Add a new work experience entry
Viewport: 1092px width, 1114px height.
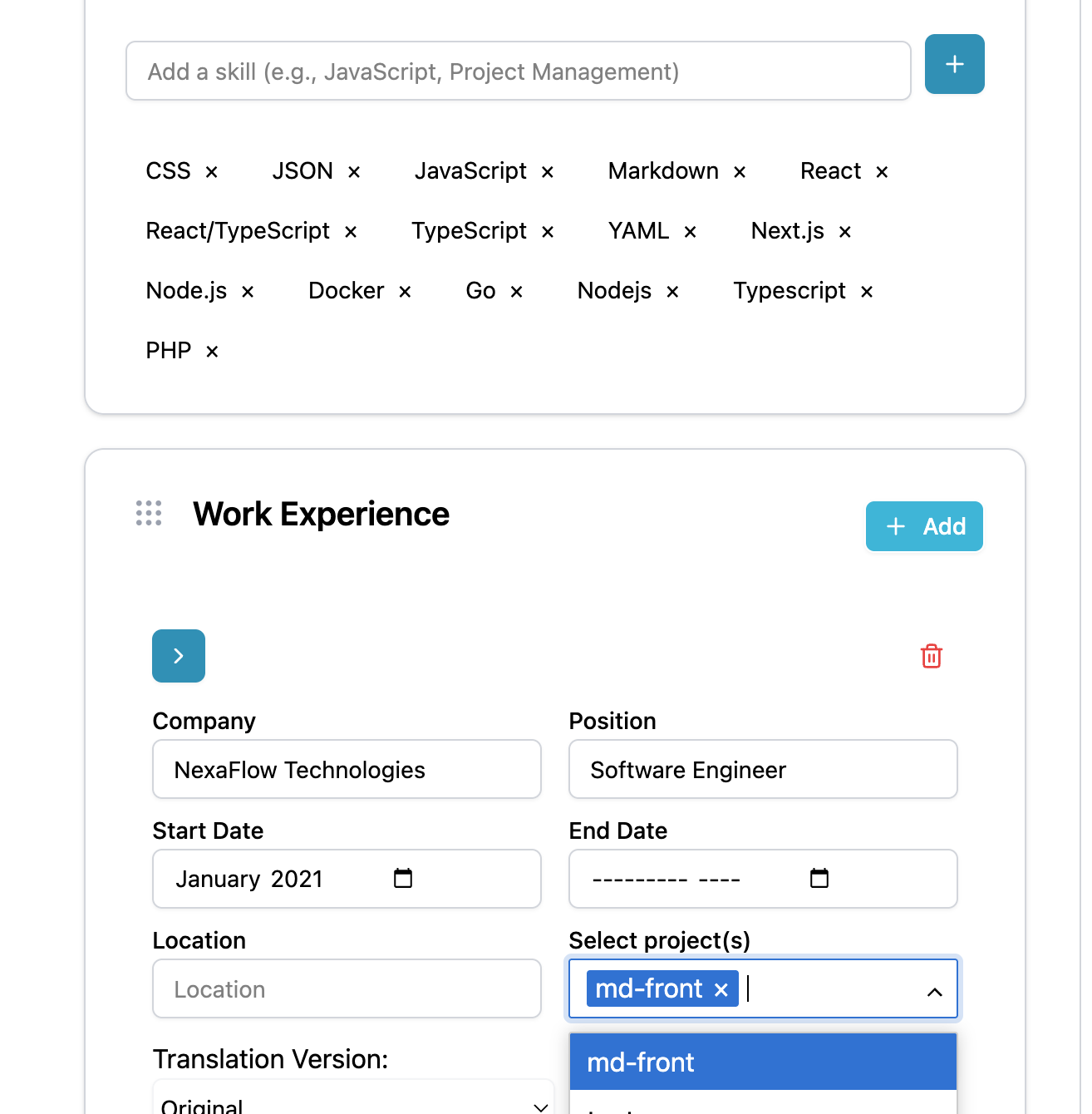pos(924,526)
